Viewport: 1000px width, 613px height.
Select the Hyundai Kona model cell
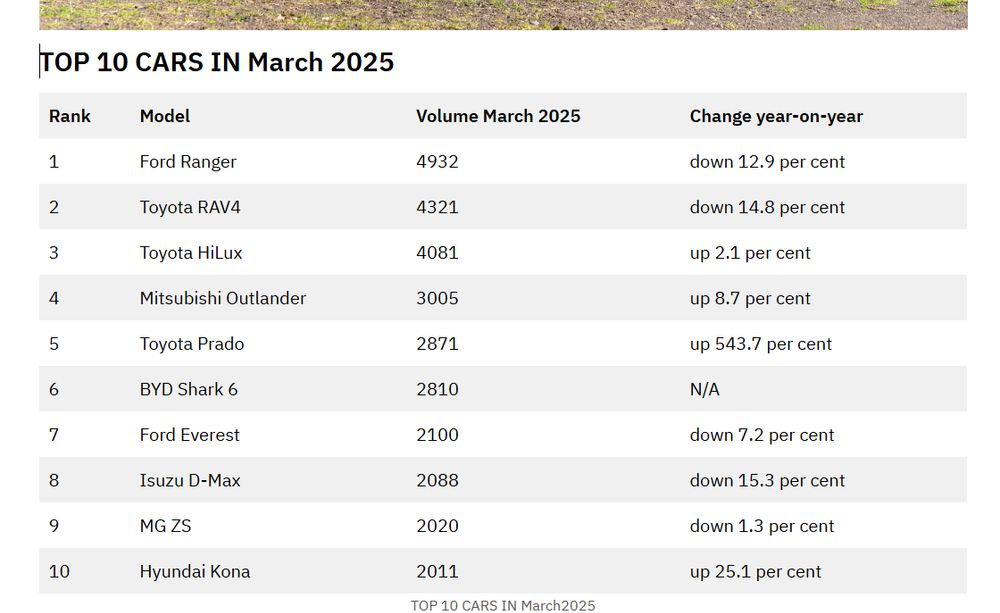tap(195, 572)
